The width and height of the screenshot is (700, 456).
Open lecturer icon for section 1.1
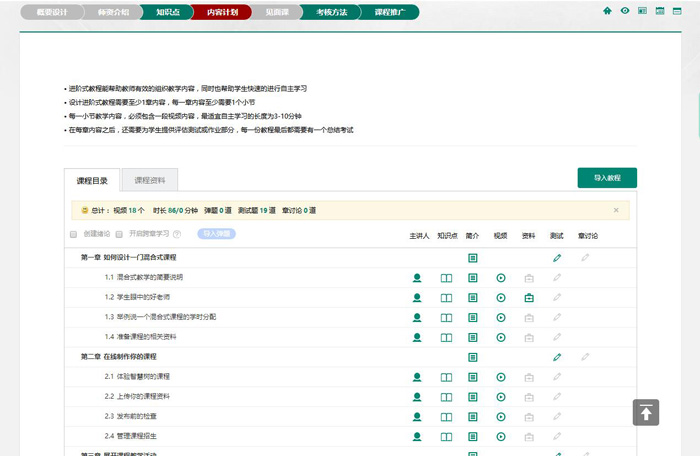pyautogui.click(x=417, y=278)
